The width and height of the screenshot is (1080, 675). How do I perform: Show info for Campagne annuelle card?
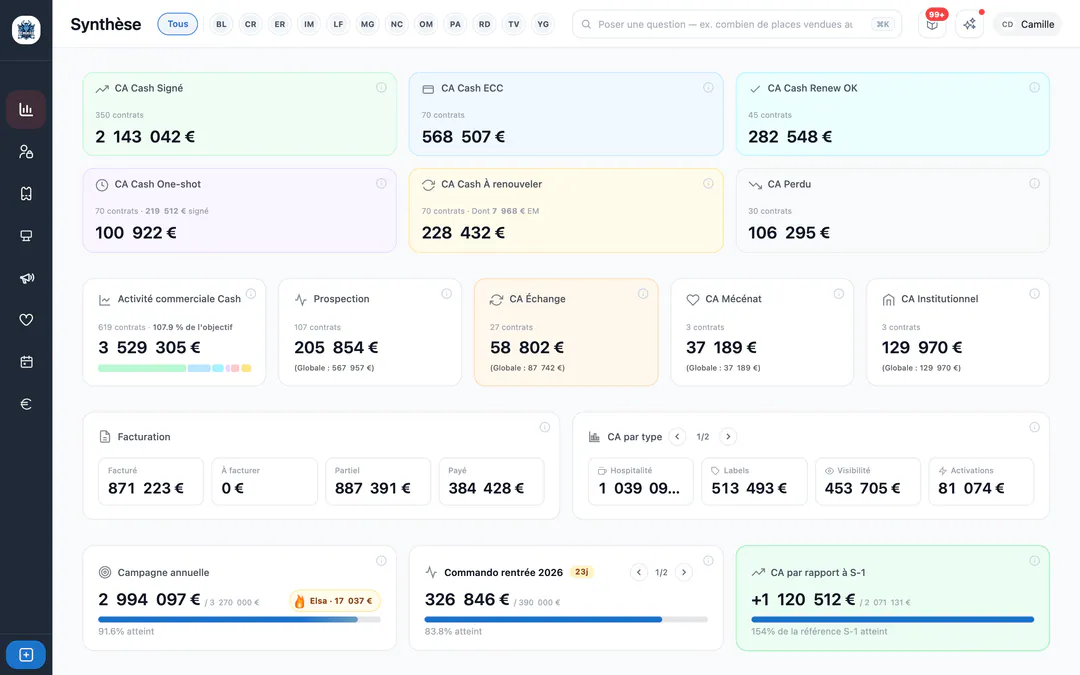pos(381,561)
